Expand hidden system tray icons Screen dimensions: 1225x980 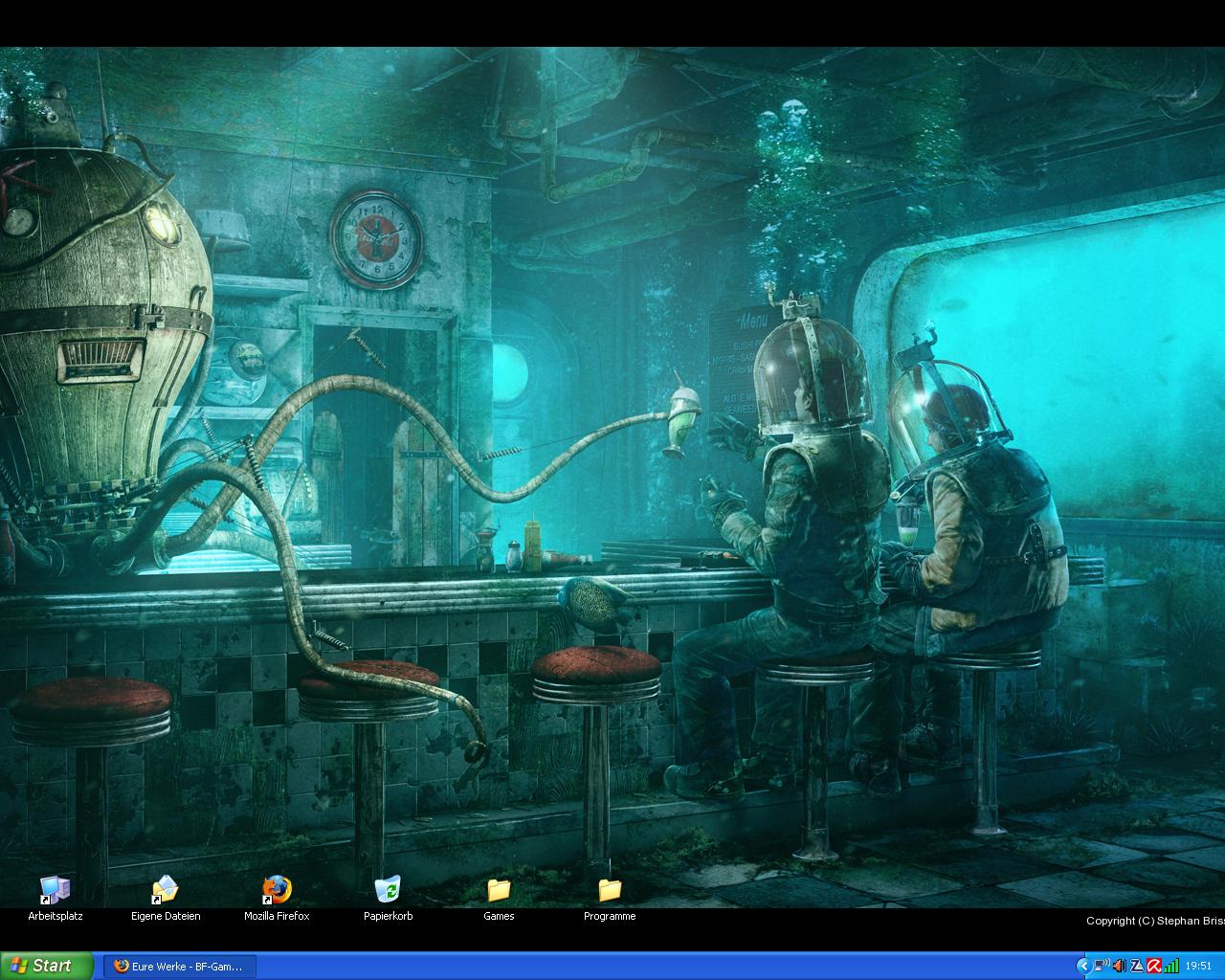tap(1084, 966)
